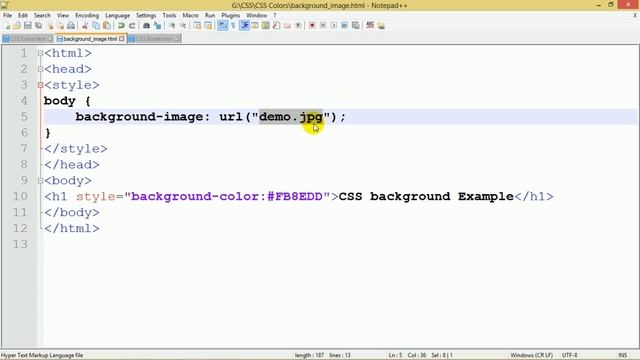Click line number 10 in the margin
This screenshot has width=640, height=360.
20,196
